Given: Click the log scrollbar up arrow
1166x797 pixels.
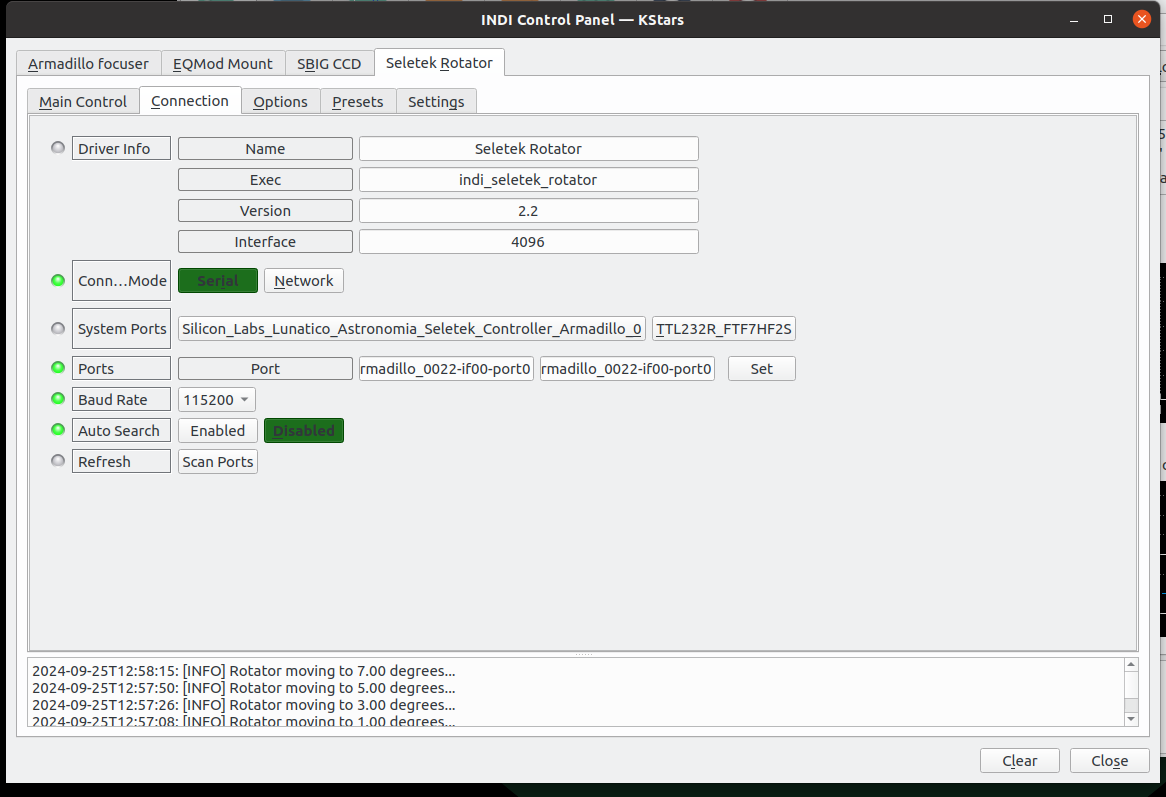Looking at the screenshot, I should 1131,665.
